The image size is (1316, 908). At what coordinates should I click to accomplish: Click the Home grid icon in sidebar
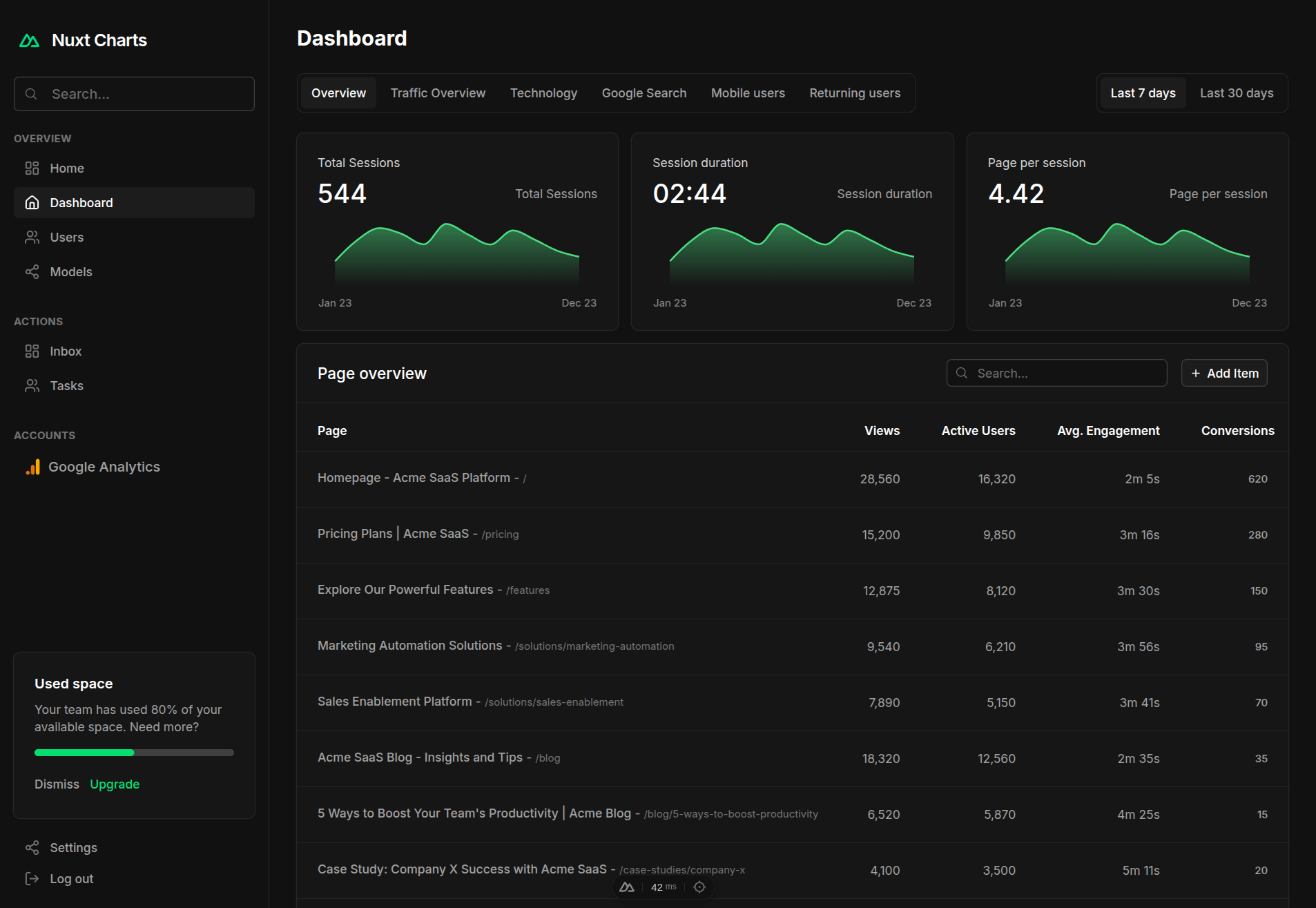[32, 168]
